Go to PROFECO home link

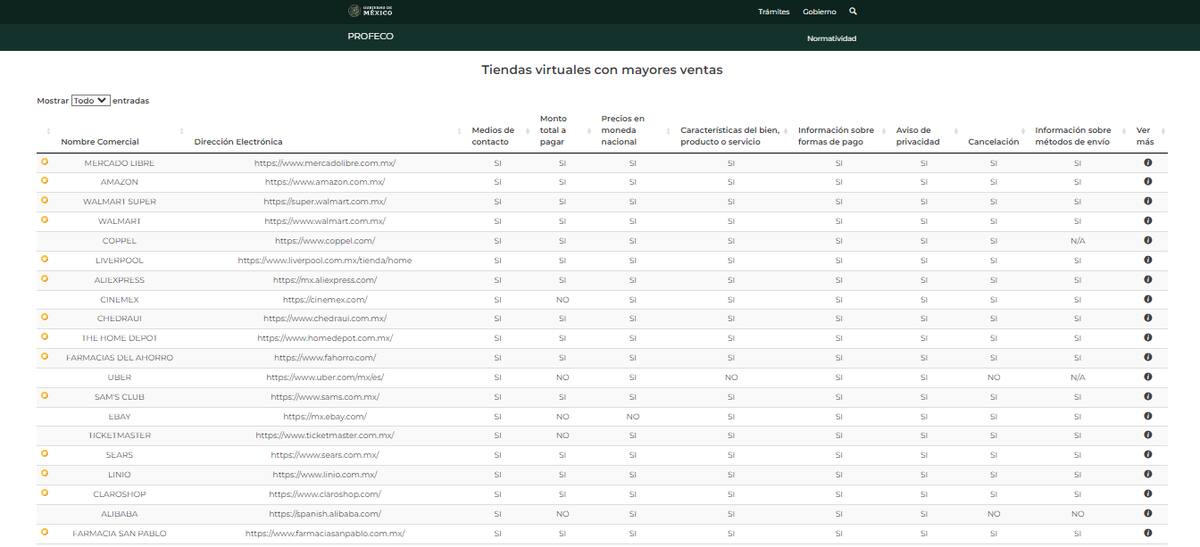pyautogui.click(x=370, y=37)
